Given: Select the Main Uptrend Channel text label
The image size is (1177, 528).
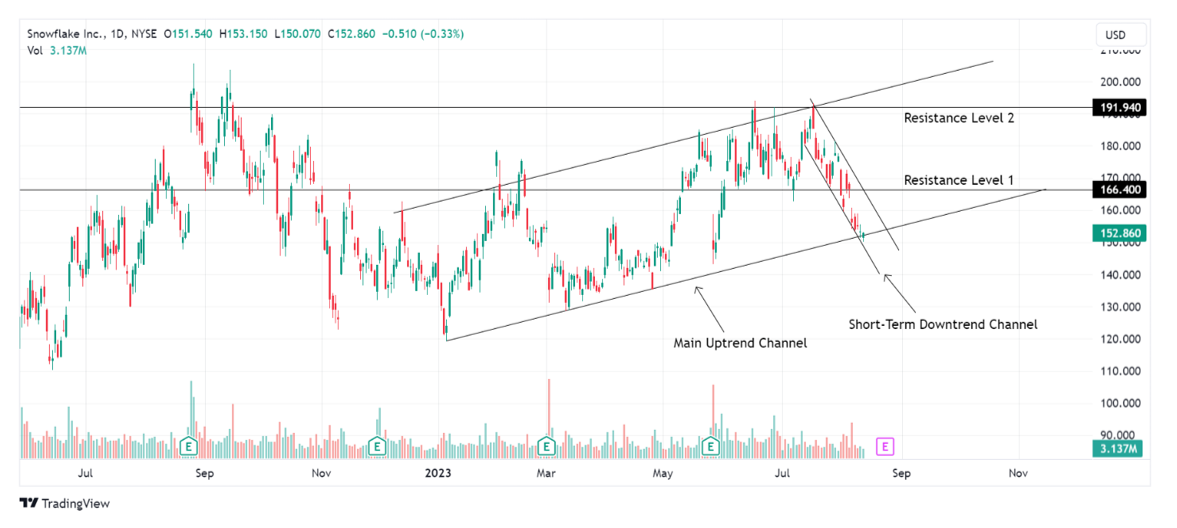Looking at the screenshot, I should (740, 342).
